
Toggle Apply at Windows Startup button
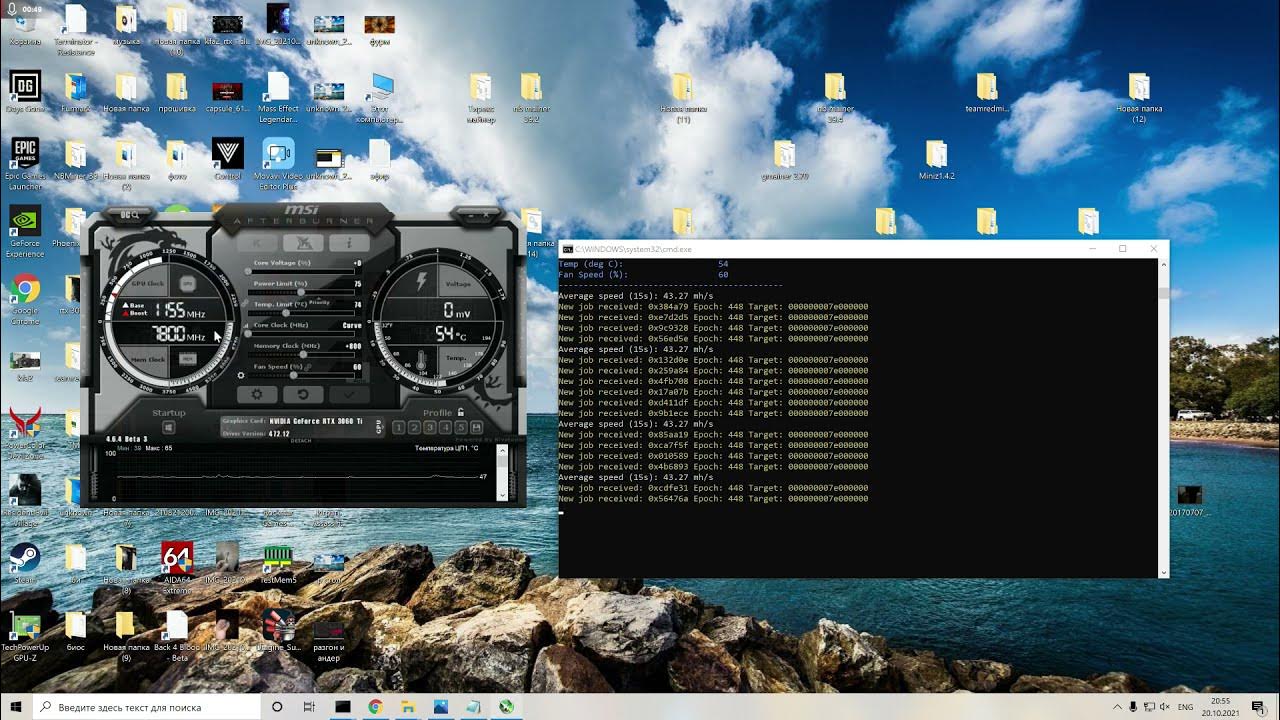click(169, 428)
